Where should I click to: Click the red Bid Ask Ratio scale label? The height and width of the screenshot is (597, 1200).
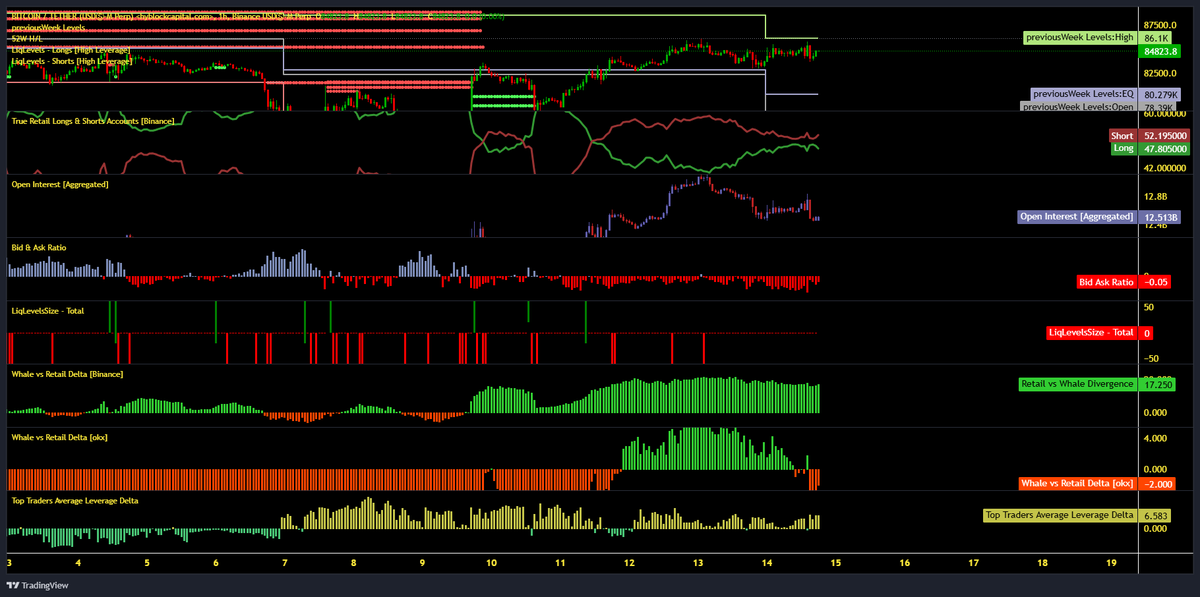point(1107,282)
